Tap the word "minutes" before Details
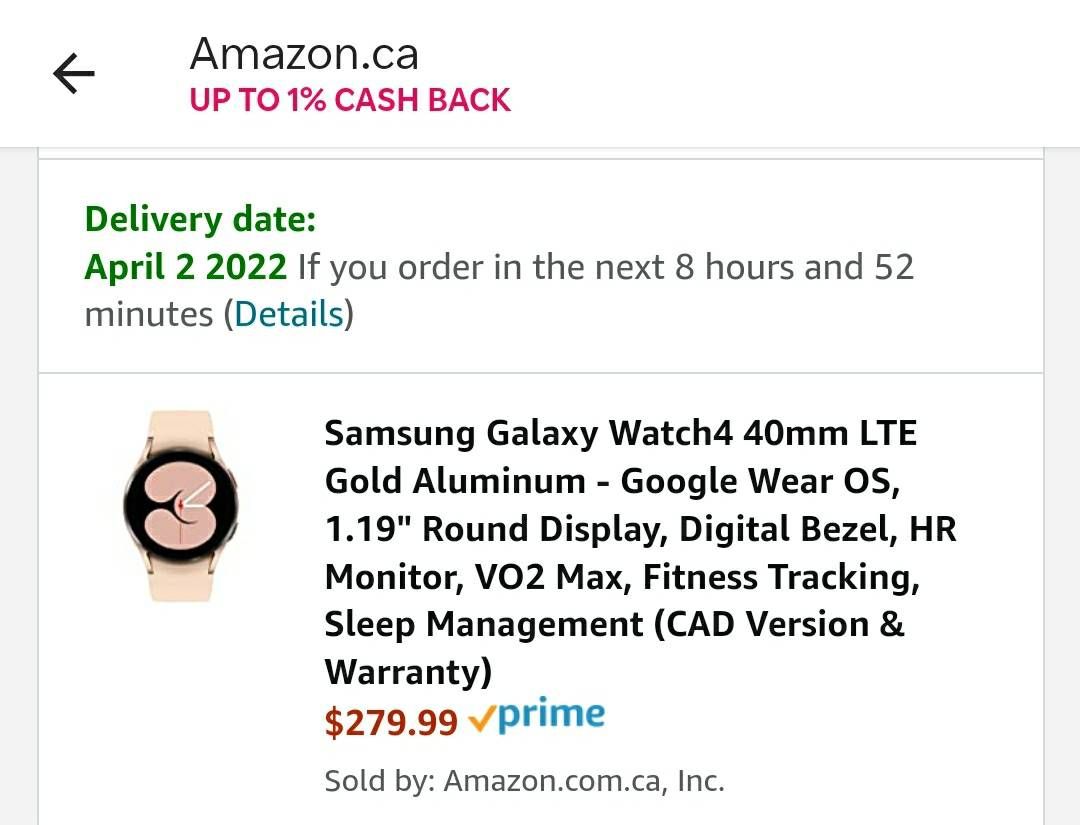The image size is (1080, 825). [x=149, y=314]
